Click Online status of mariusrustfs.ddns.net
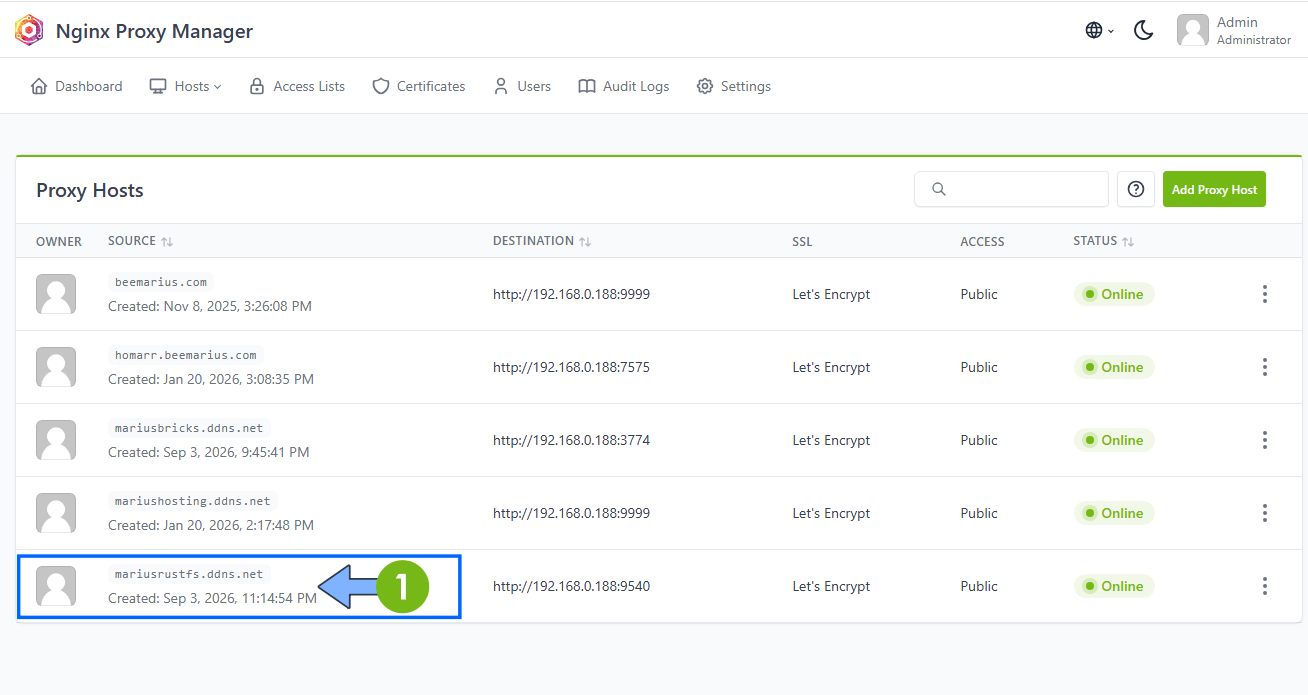Screen dimensions: 1308x695 pos(1114,586)
